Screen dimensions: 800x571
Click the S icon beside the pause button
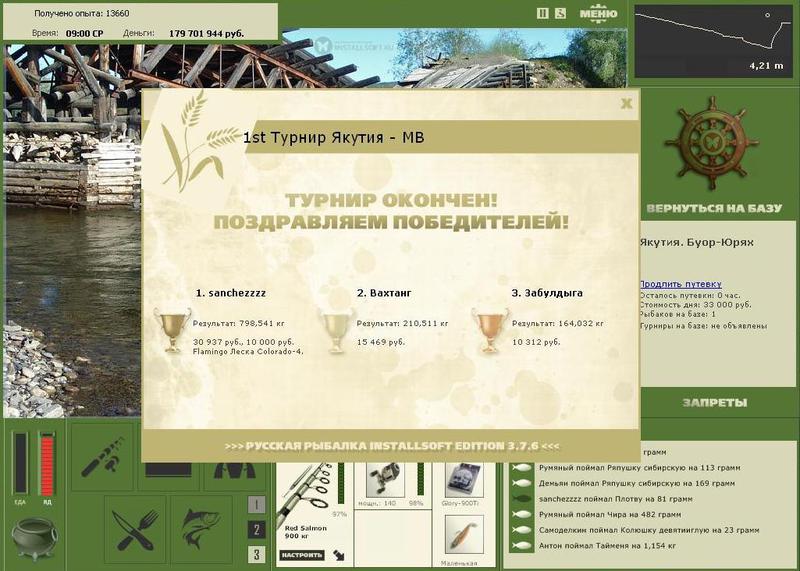click(560, 13)
